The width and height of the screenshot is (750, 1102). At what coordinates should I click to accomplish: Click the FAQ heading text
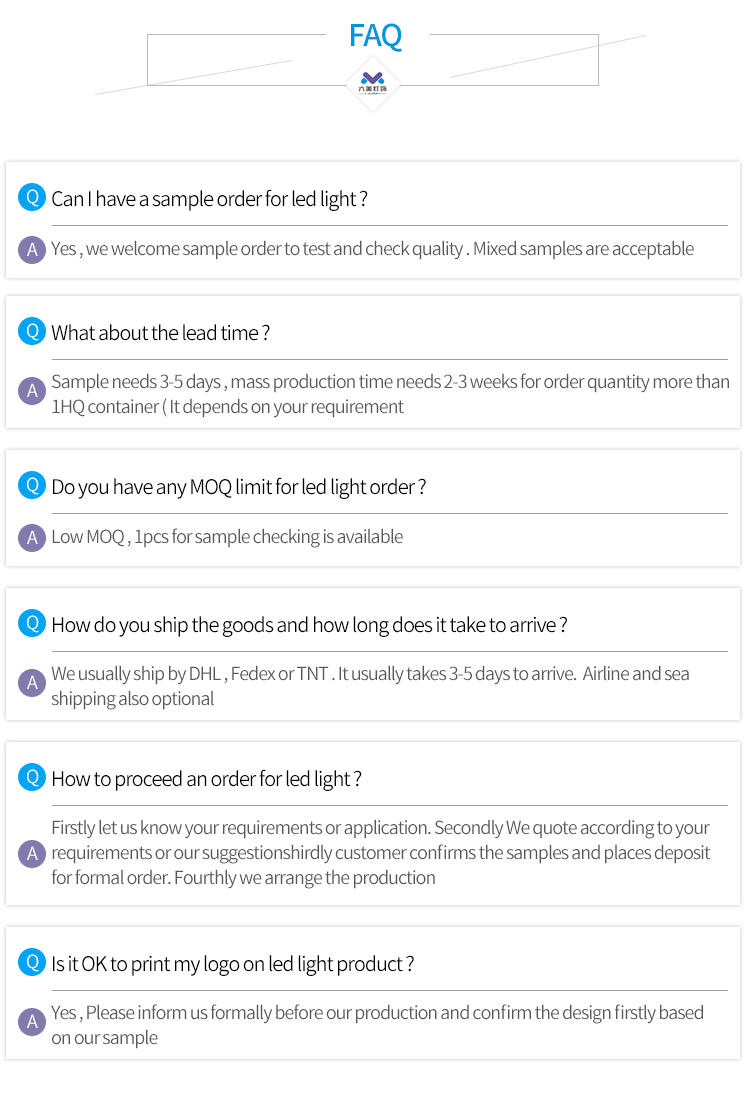(375, 35)
